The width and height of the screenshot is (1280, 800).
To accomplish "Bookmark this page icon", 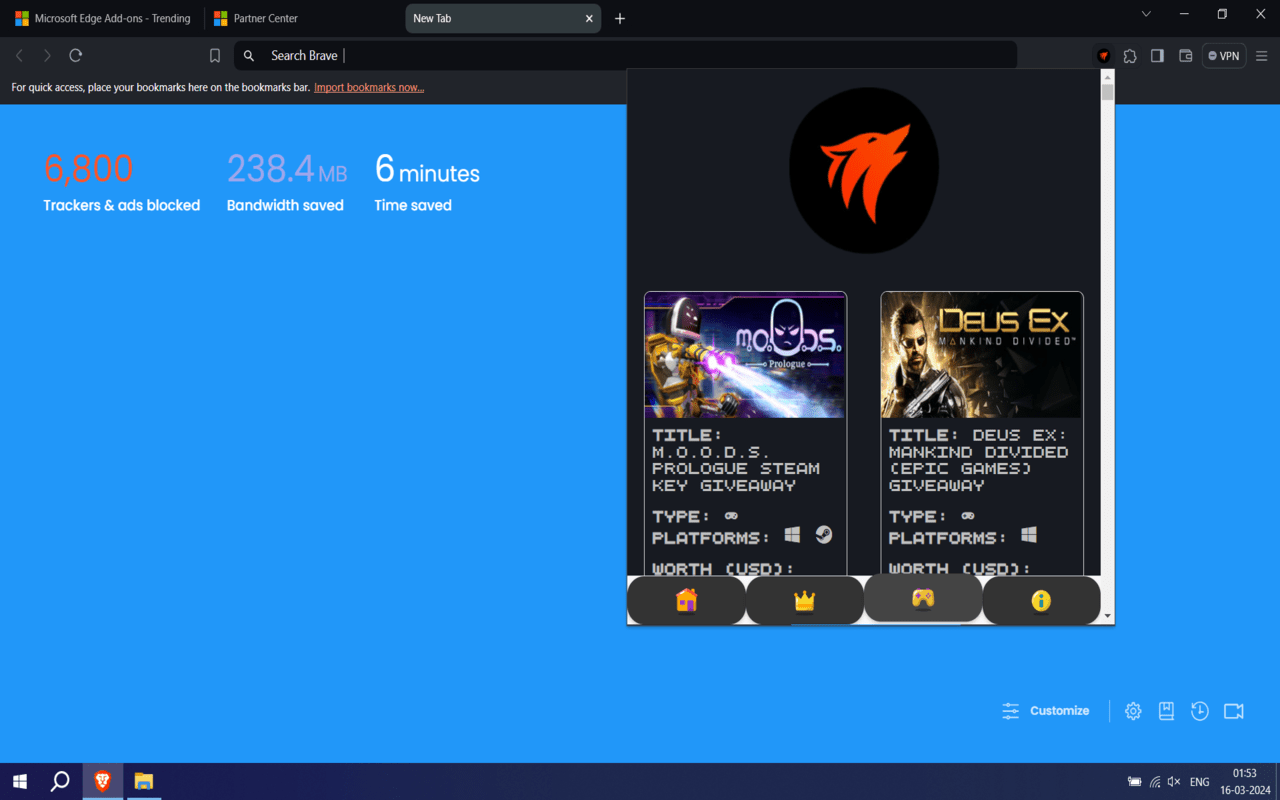I will [x=214, y=56].
